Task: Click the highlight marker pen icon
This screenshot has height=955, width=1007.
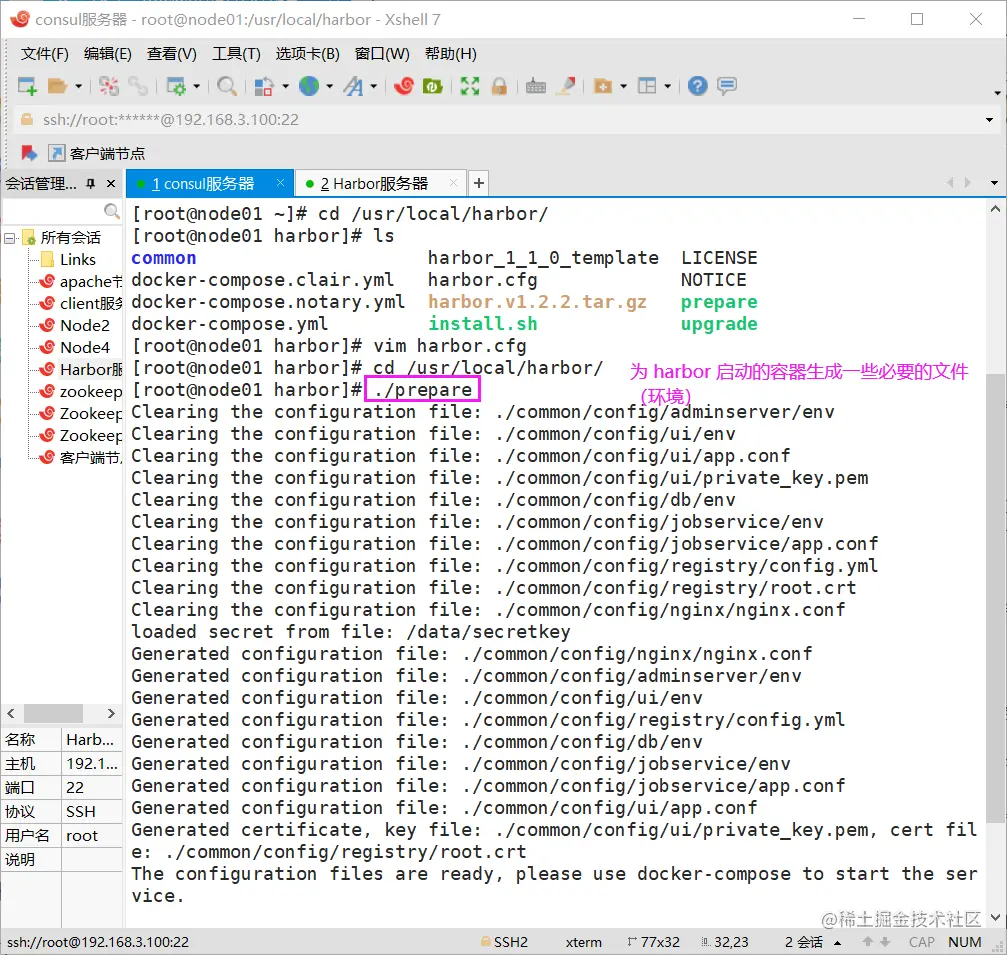Action: 566,85
